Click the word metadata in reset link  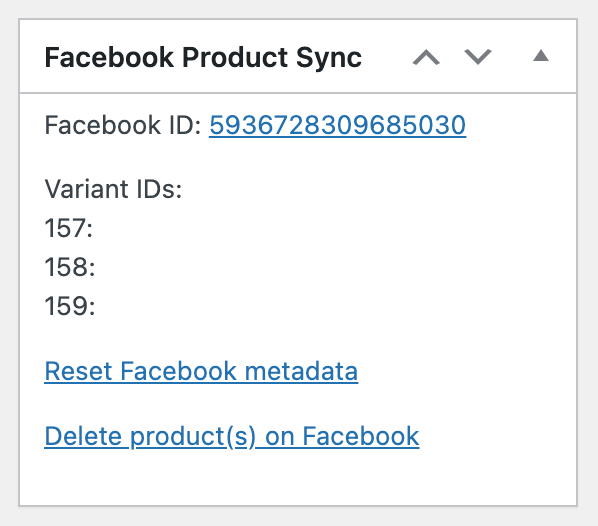(301, 371)
